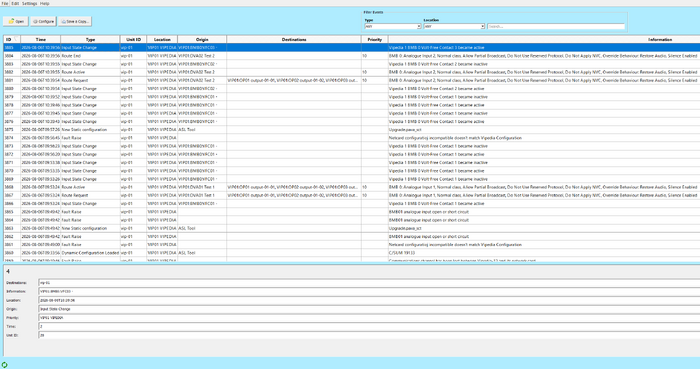Click the Unit ID detail field

click(x=369, y=335)
